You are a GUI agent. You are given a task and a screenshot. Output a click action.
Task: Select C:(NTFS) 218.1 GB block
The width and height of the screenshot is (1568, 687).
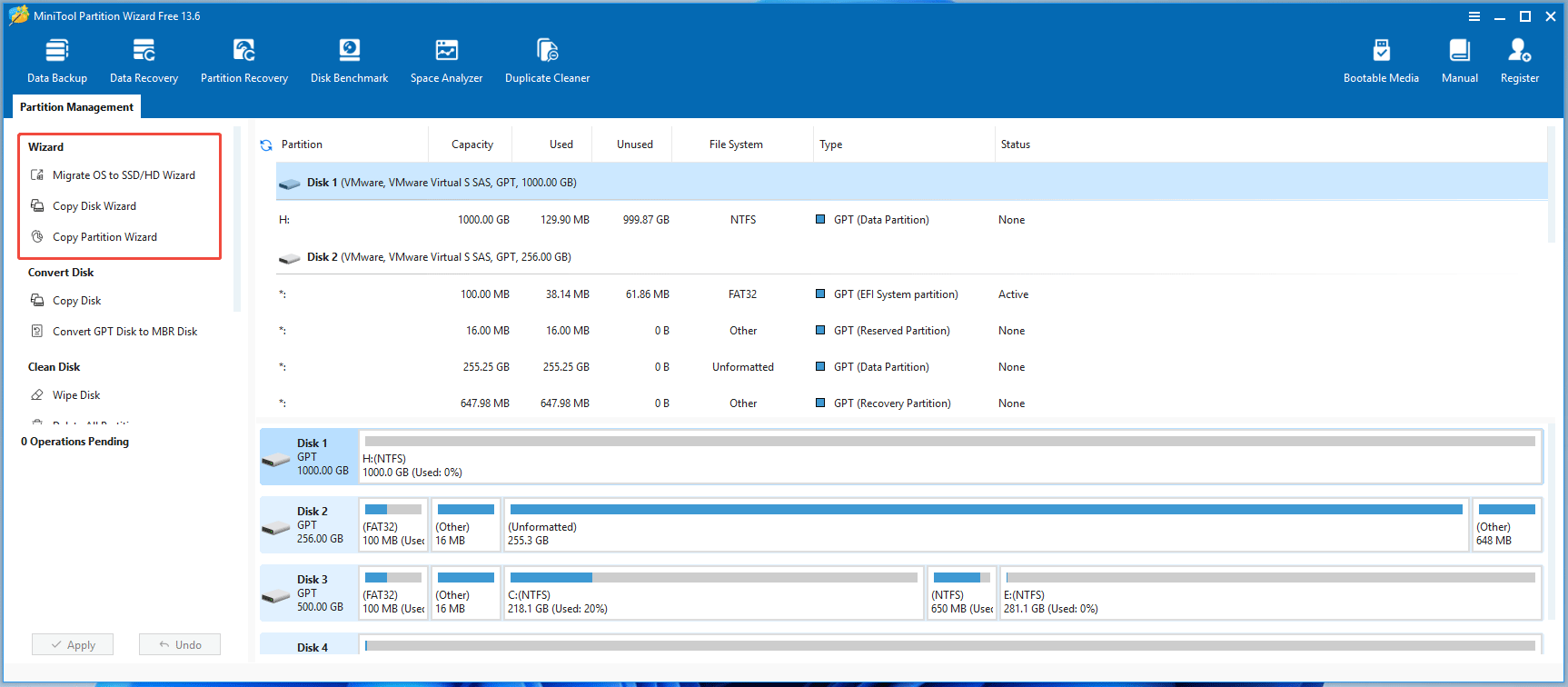[713, 592]
